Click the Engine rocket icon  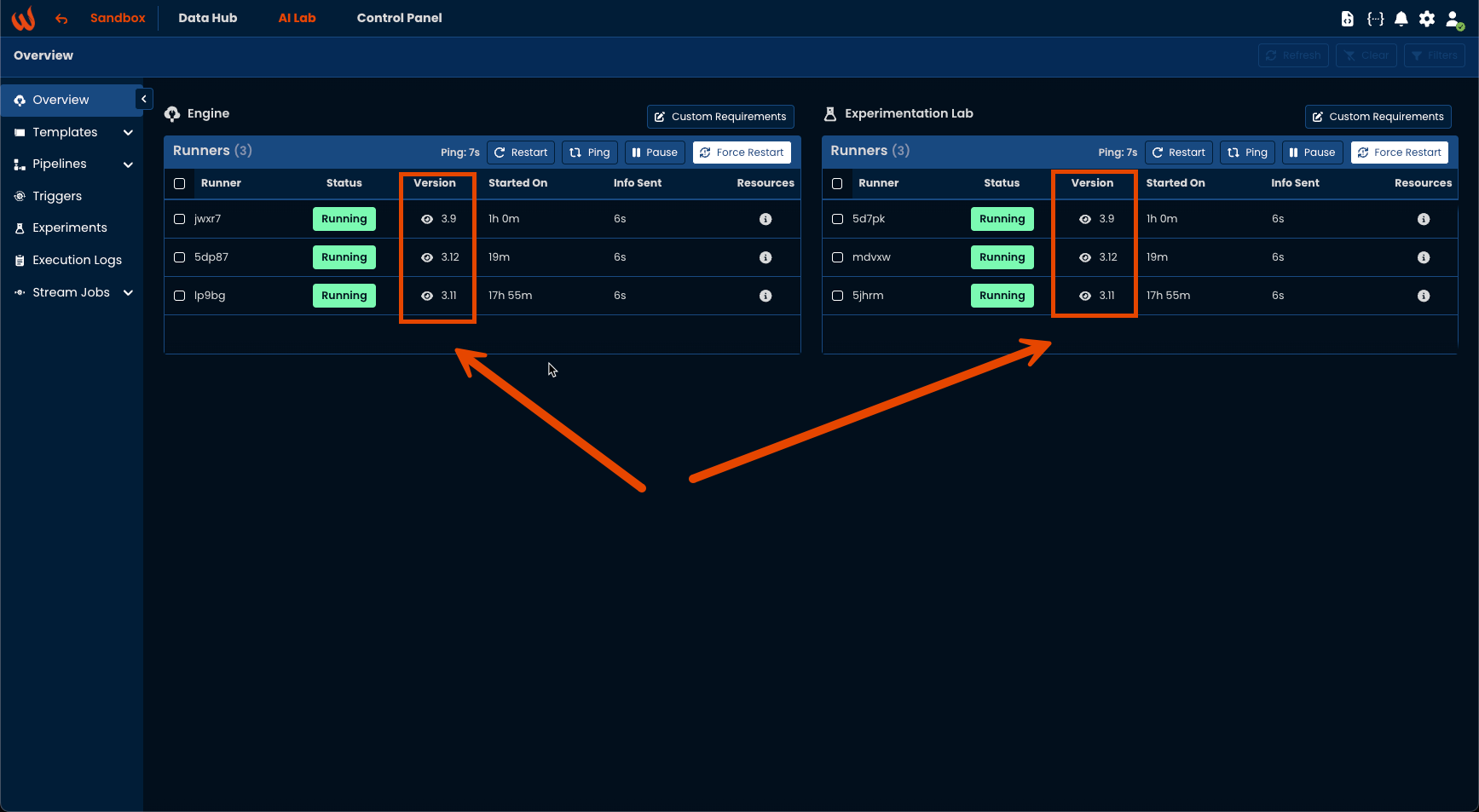coord(172,113)
